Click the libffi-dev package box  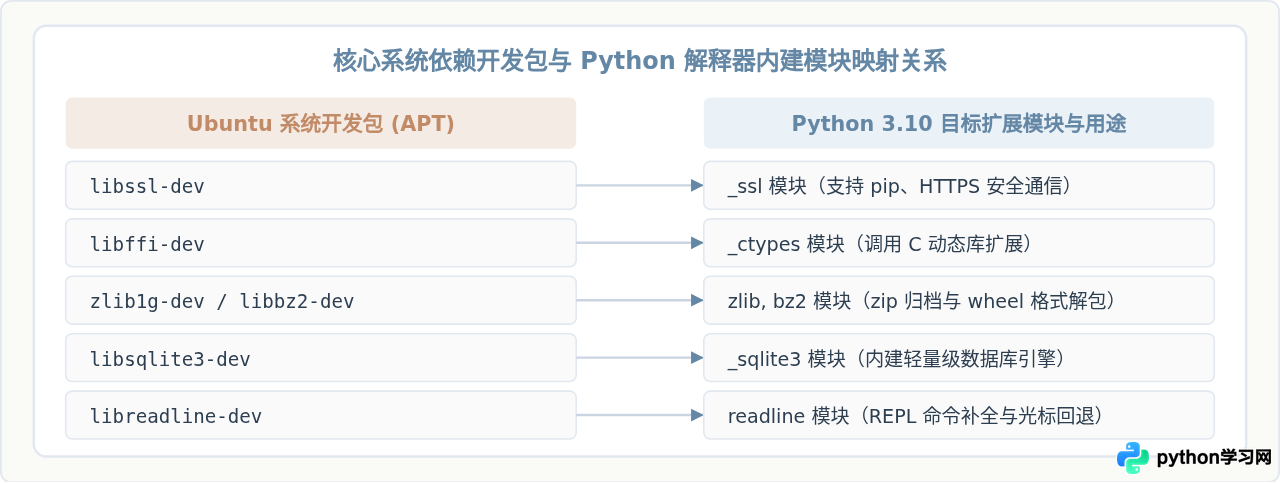[x=321, y=243]
